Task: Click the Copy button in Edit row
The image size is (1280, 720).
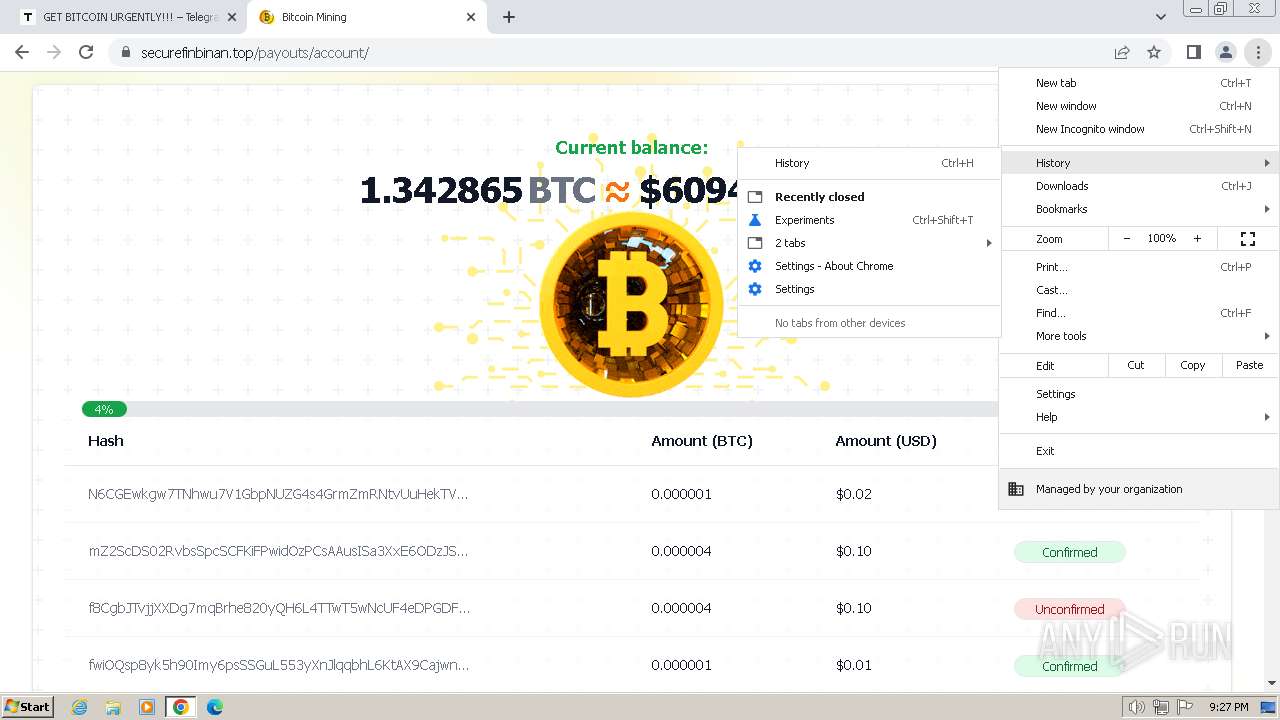Action: (x=1193, y=365)
